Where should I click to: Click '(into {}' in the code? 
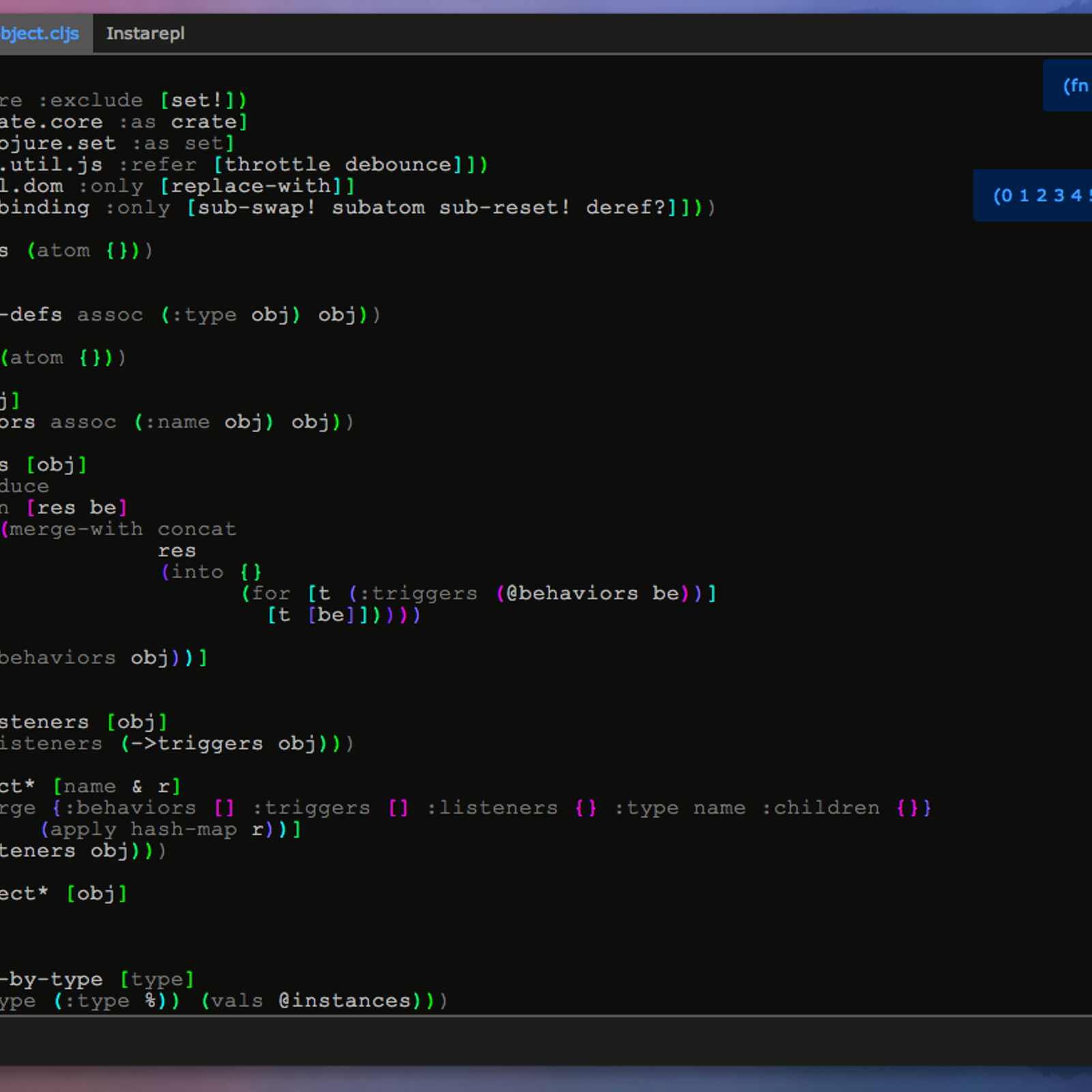(x=211, y=572)
